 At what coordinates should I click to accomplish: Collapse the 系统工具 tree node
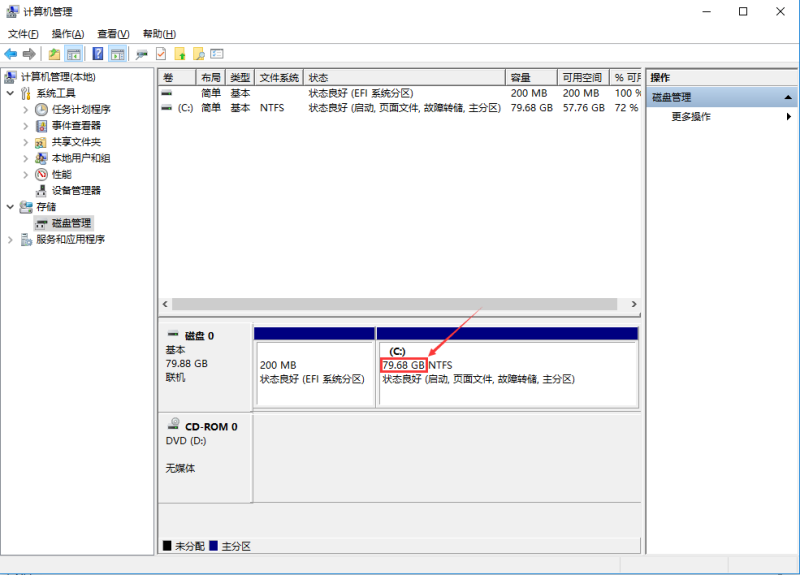10,93
